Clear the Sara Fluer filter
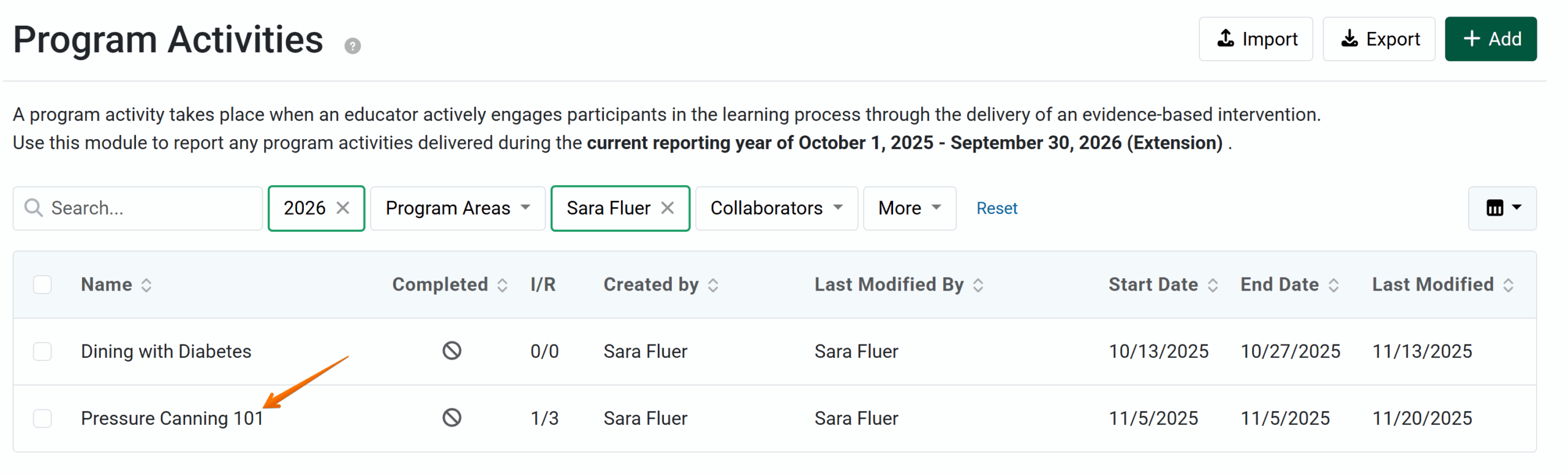 668,208
